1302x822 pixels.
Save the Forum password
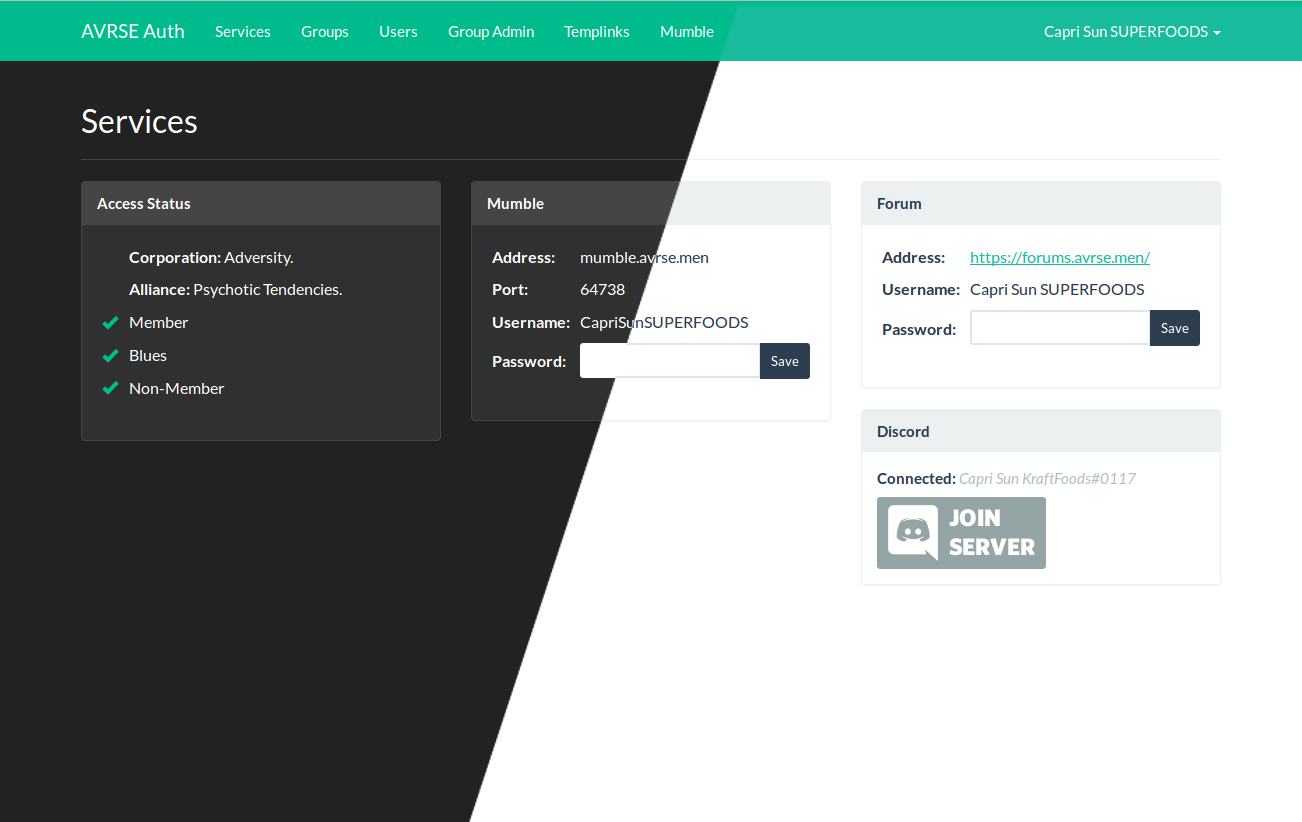click(x=1175, y=328)
